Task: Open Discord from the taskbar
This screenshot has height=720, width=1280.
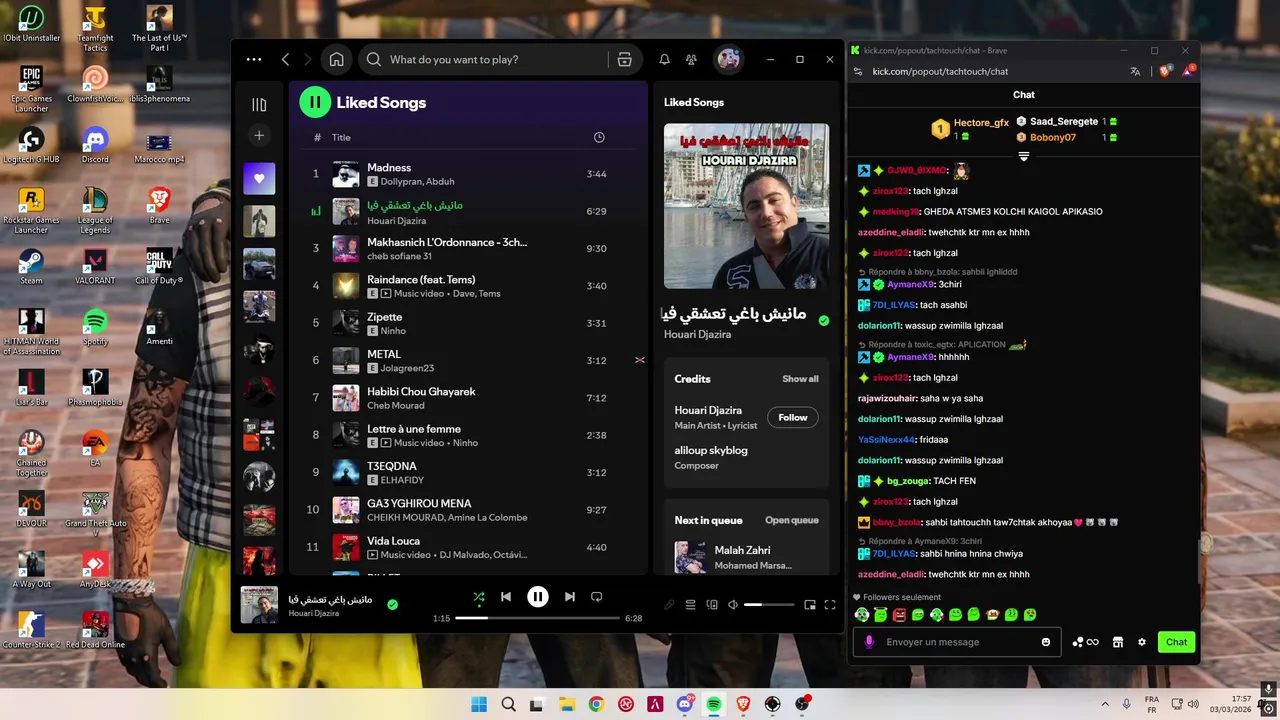Action: [685, 705]
